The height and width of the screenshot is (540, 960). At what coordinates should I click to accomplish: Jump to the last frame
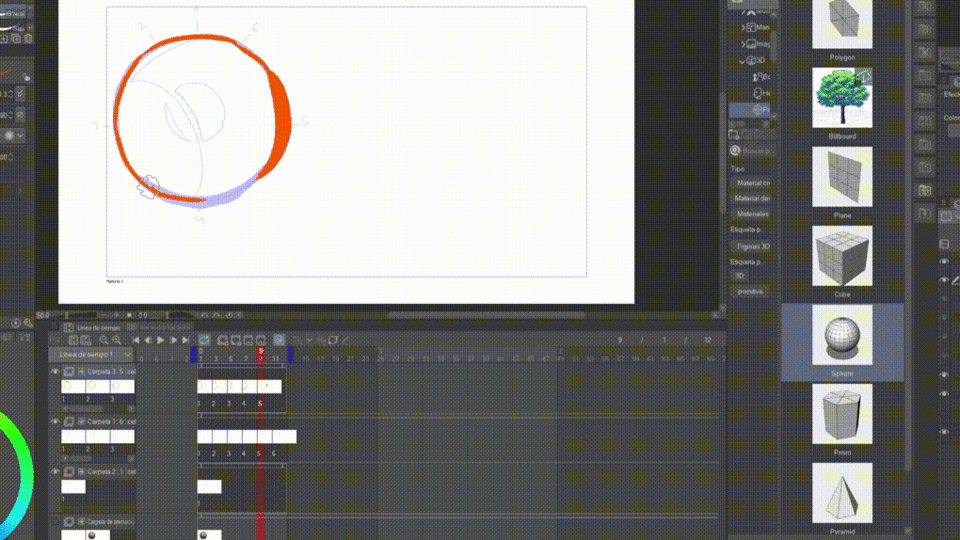point(186,340)
